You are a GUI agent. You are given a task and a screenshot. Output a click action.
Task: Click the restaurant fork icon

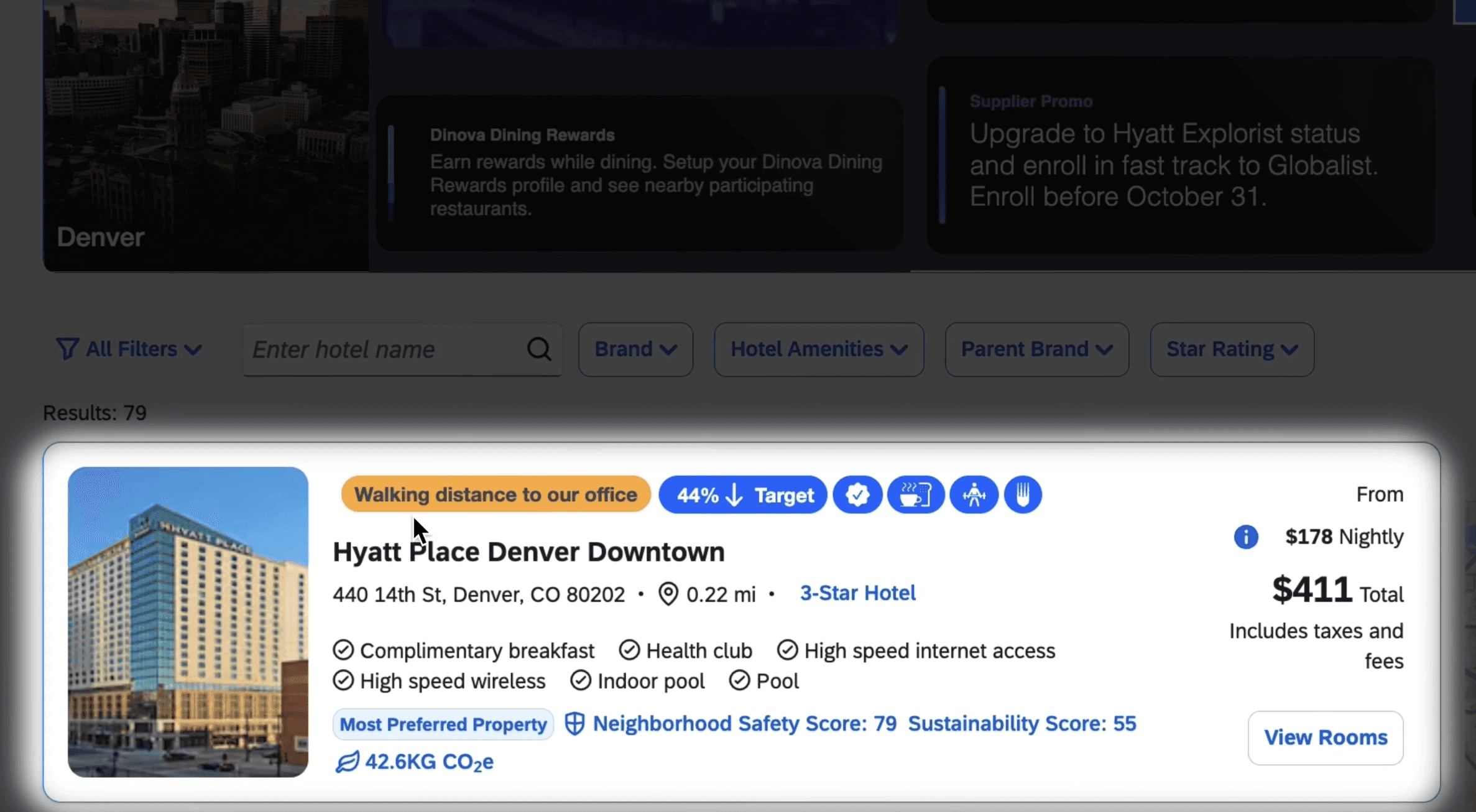[1023, 495]
